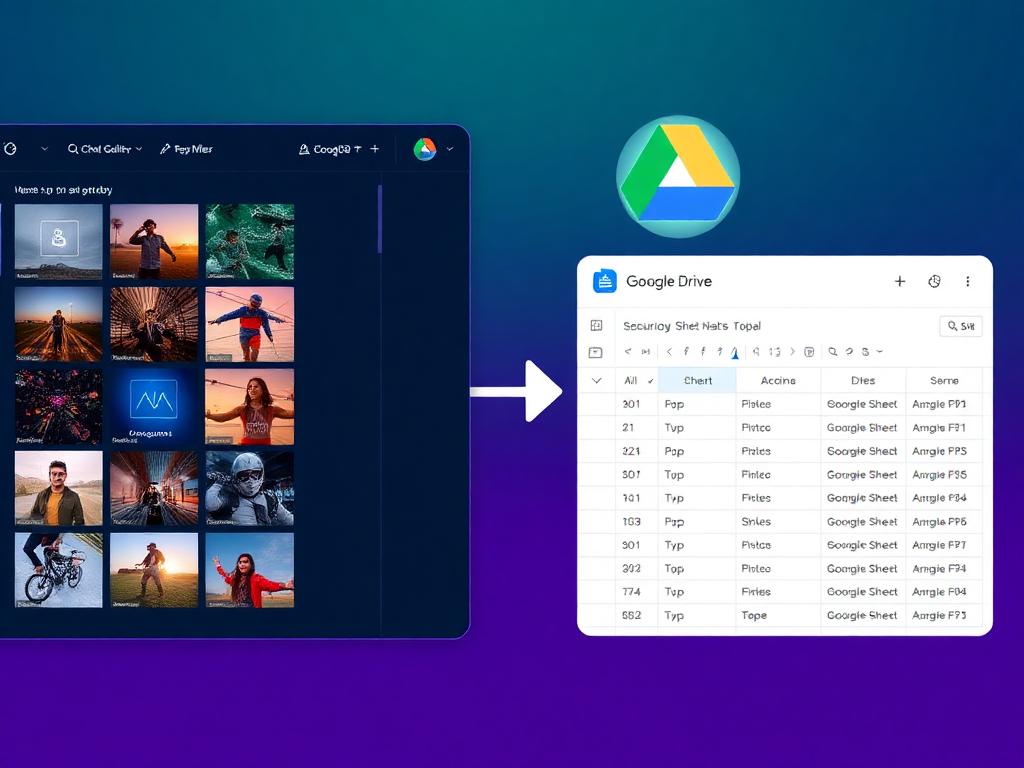Select the Seme column header
This screenshot has width=1024, height=768.
(944, 381)
